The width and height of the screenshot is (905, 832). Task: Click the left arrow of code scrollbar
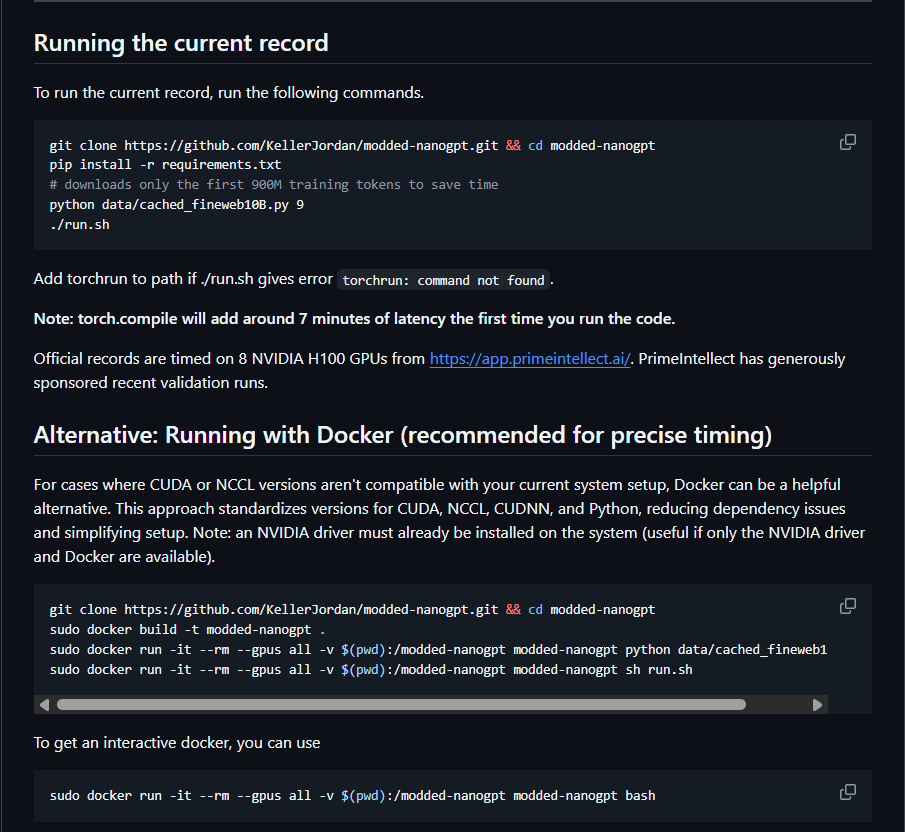[x=44, y=704]
